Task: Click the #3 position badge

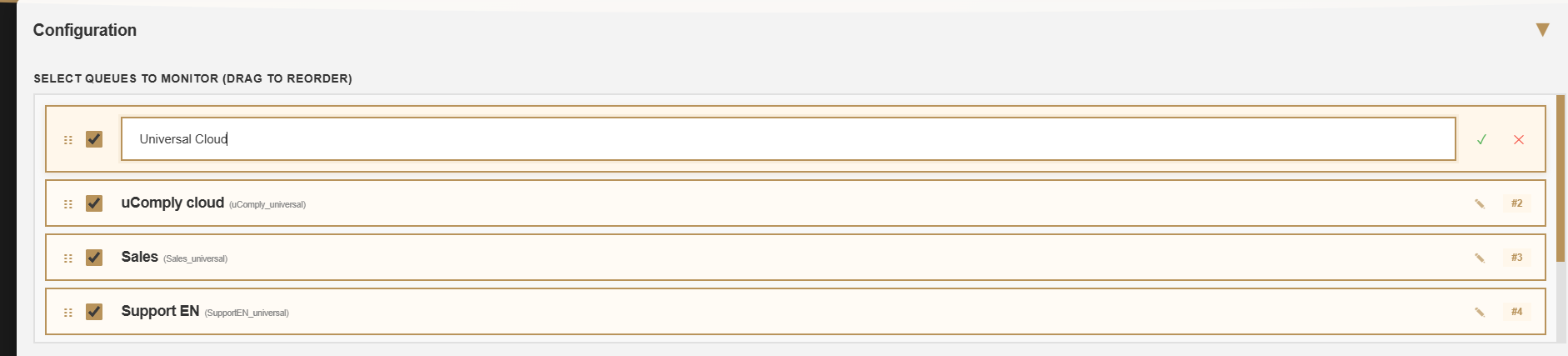Action: (x=1516, y=258)
